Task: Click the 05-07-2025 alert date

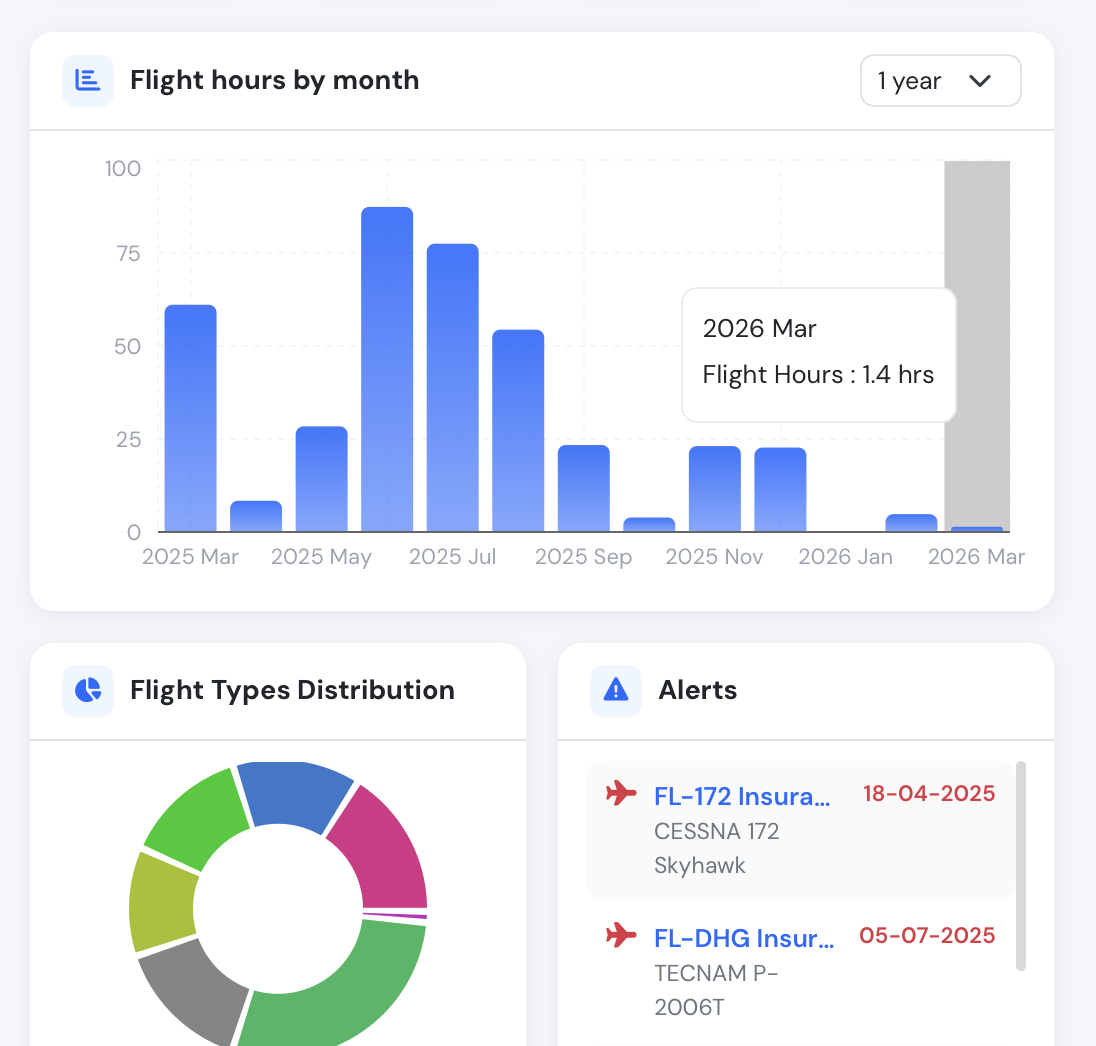Action: (x=927, y=936)
